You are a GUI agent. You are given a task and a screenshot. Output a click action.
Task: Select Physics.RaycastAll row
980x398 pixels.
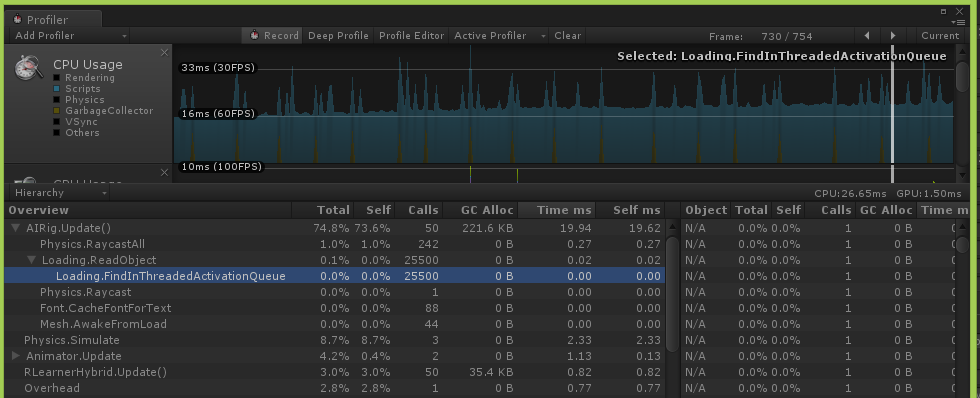pyautogui.click(x=334, y=244)
